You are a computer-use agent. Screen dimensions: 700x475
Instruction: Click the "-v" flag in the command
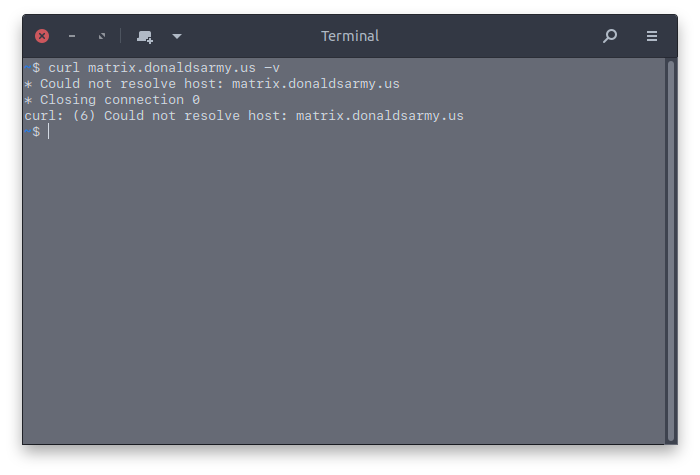[x=272, y=68]
